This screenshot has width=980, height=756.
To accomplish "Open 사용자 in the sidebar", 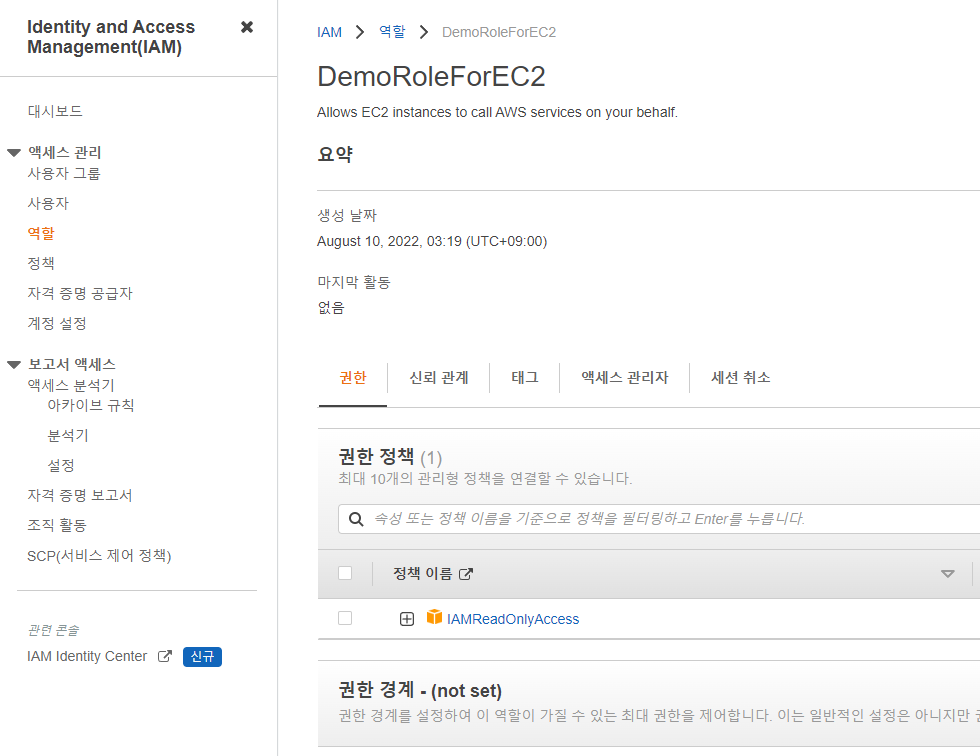I will click(x=48, y=204).
